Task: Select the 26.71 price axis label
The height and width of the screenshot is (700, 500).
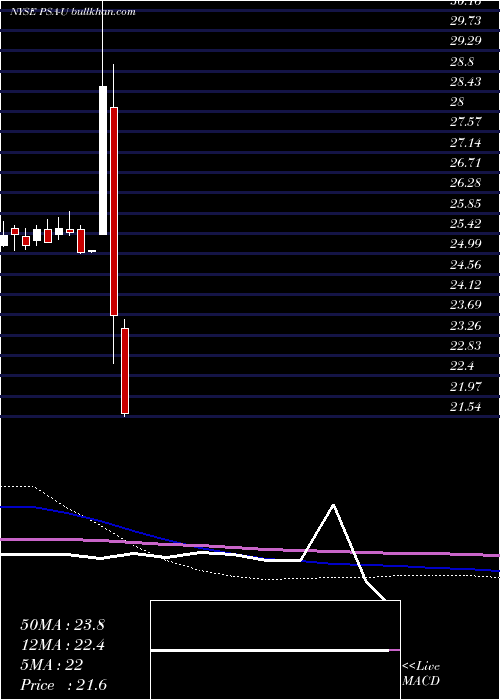Action: pos(465,162)
